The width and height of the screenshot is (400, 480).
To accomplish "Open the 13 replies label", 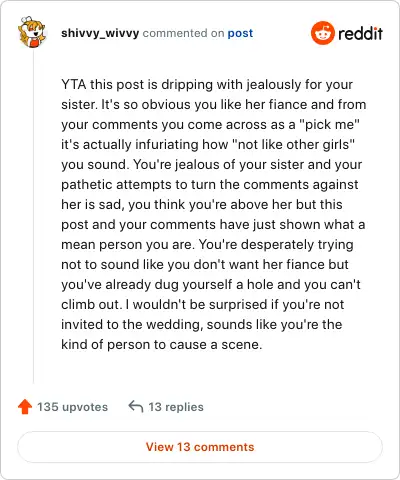I will click(x=176, y=407).
